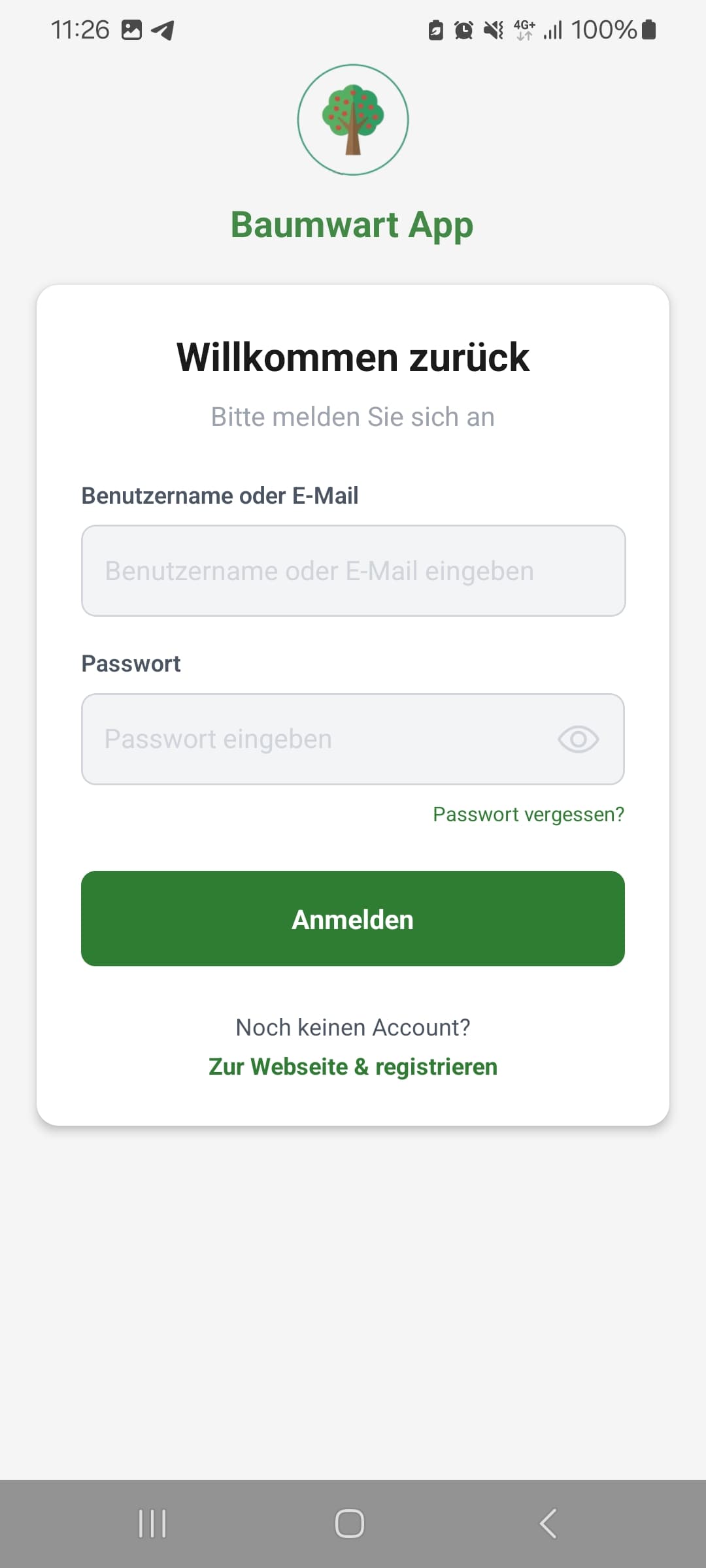Tap the Baumwart tree logo
706x1568 pixels.
(x=353, y=120)
